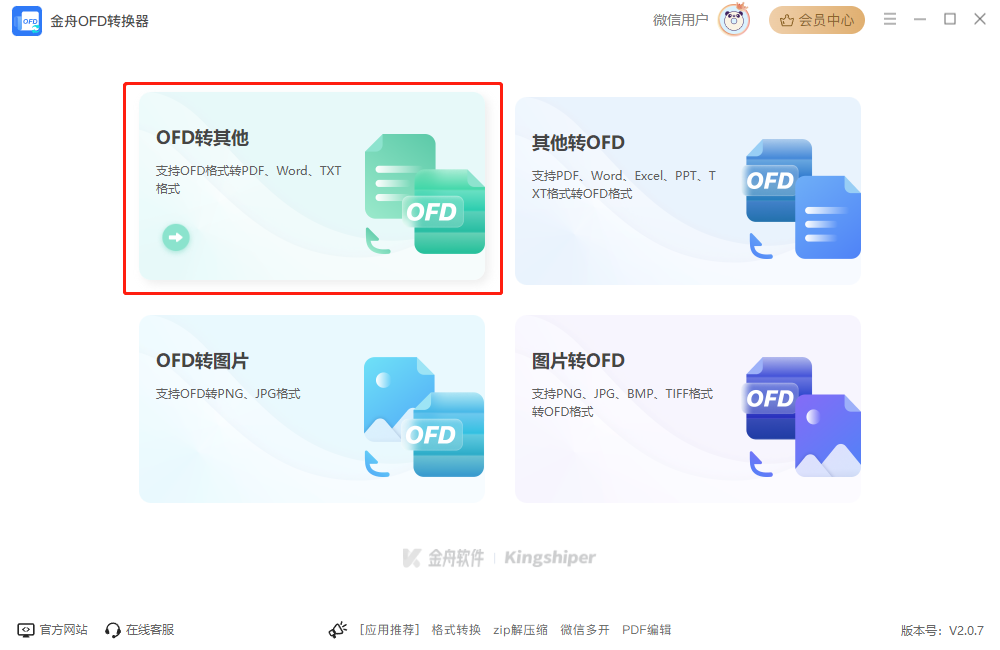The height and width of the screenshot is (650, 1000).
Task: Click the 版本号: V2.0.7 version text
Action: tap(942, 631)
